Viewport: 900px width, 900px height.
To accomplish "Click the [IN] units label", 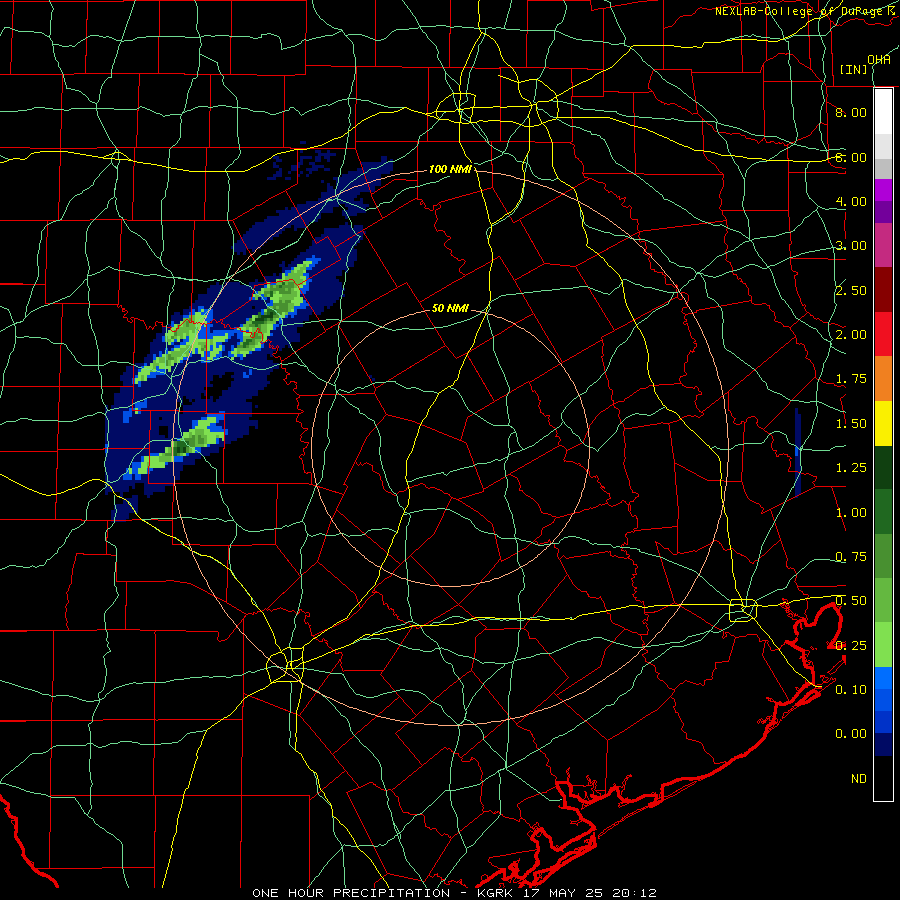I will pos(854,69).
